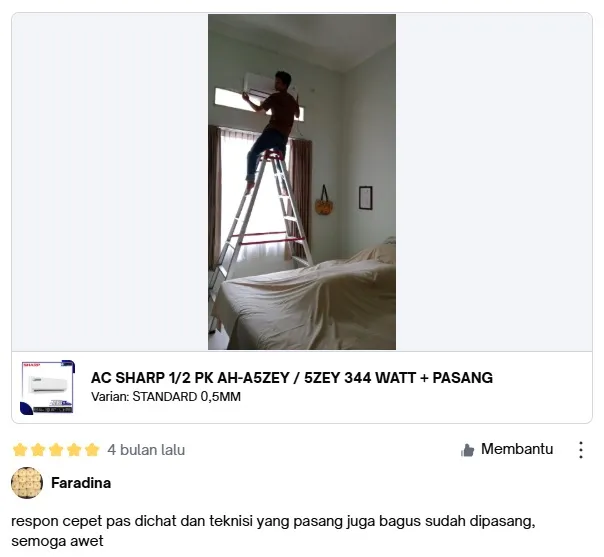The width and height of the screenshot is (604, 557).
Task: Open Faradina's profile avatar
Action: point(27,483)
